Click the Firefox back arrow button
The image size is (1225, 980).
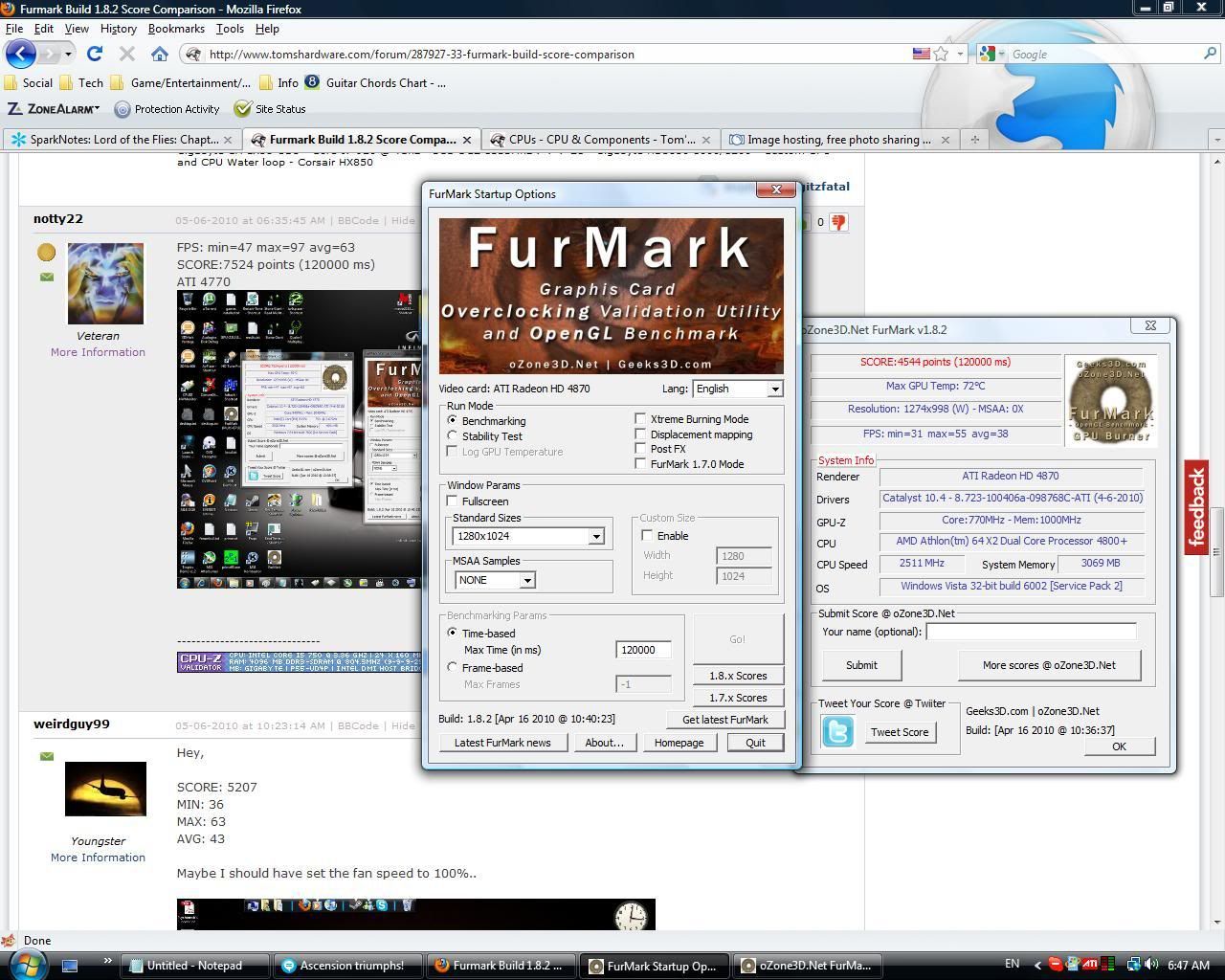click(x=21, y=55)
